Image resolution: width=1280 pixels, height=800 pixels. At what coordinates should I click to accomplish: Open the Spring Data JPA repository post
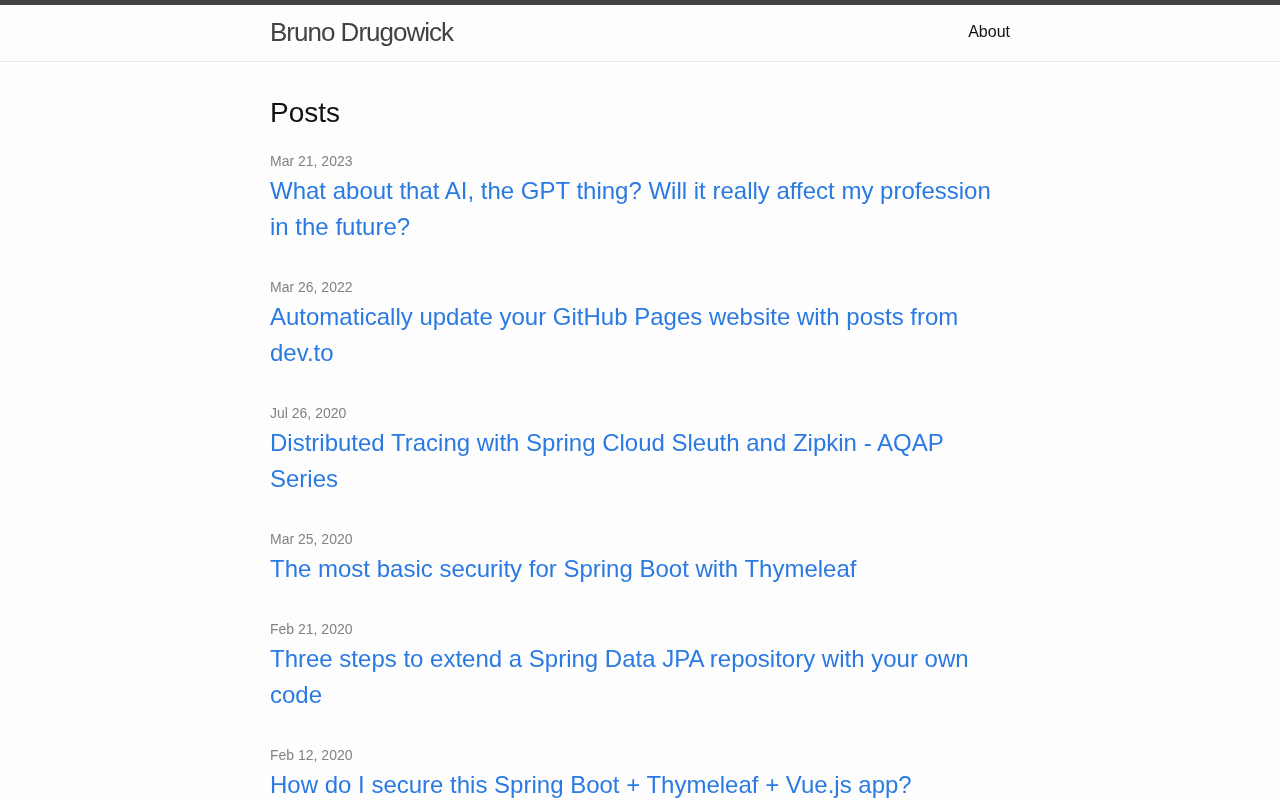pyautogui.click(x=619, y=659)
